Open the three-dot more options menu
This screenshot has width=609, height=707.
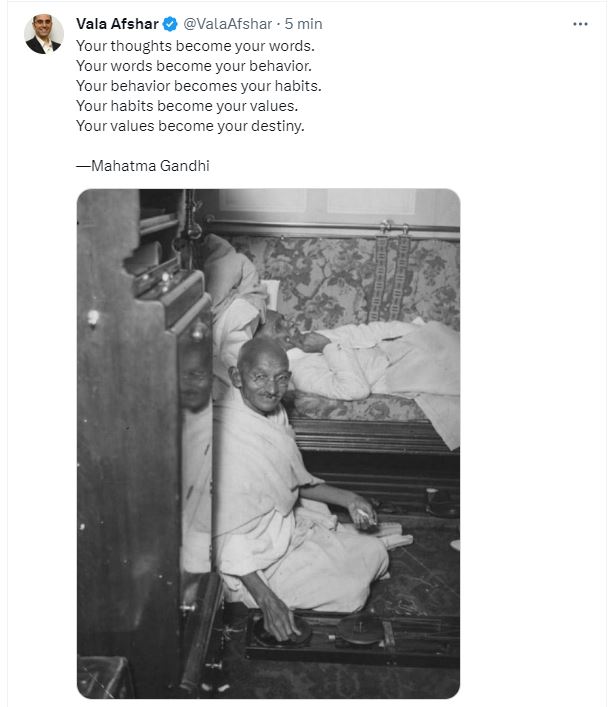580,24
